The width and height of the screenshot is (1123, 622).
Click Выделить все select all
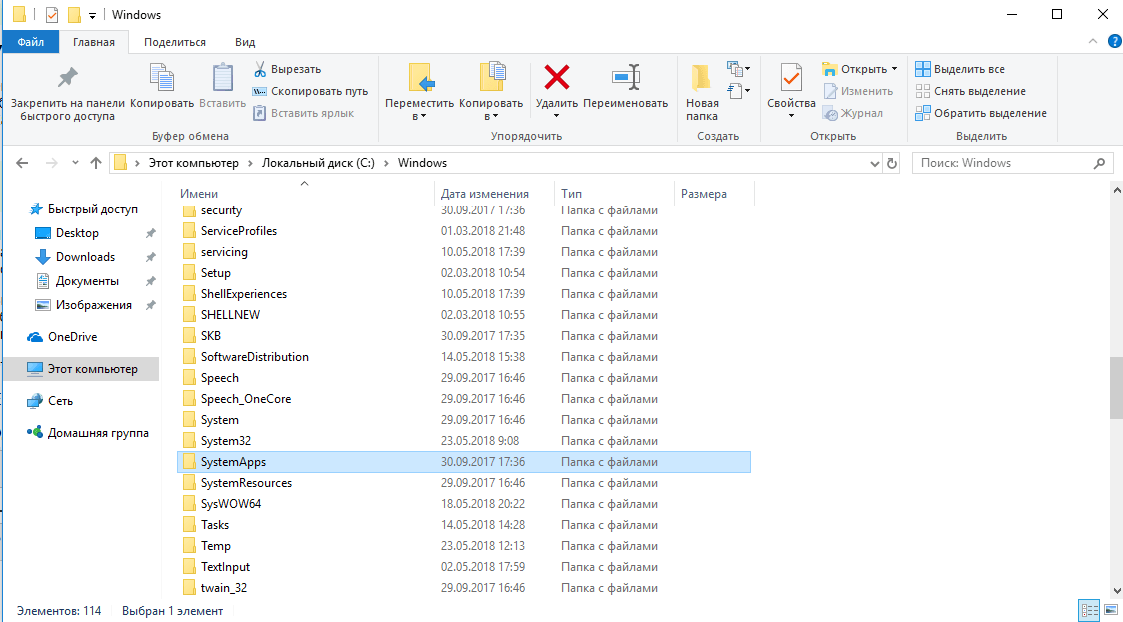click(960, 70)
